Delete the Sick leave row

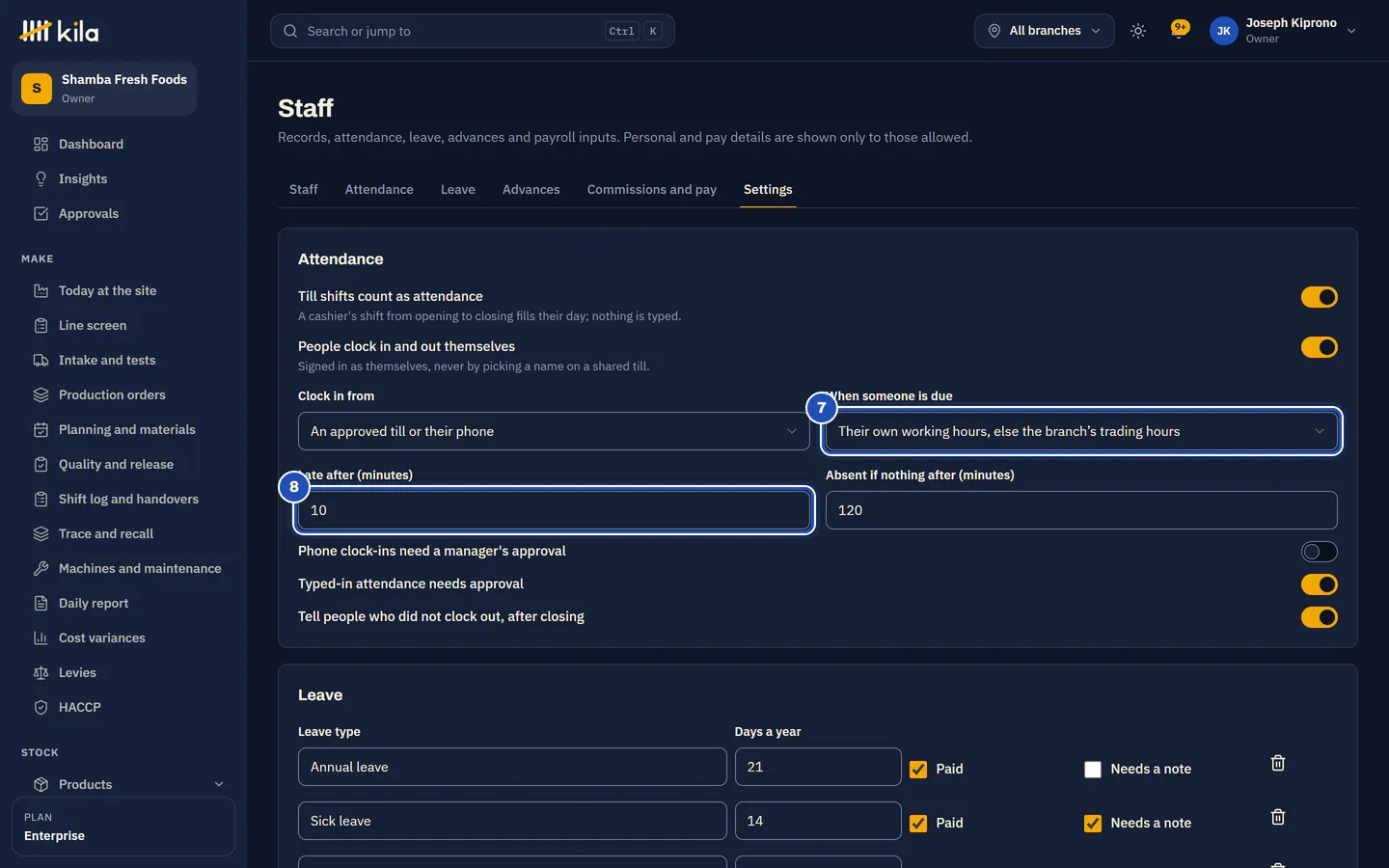coord(1278,817)
